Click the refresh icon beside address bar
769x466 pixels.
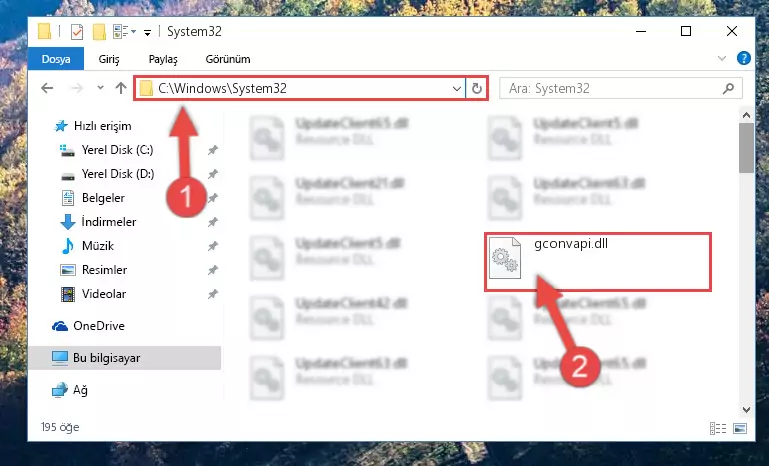(x=477, y=88)
